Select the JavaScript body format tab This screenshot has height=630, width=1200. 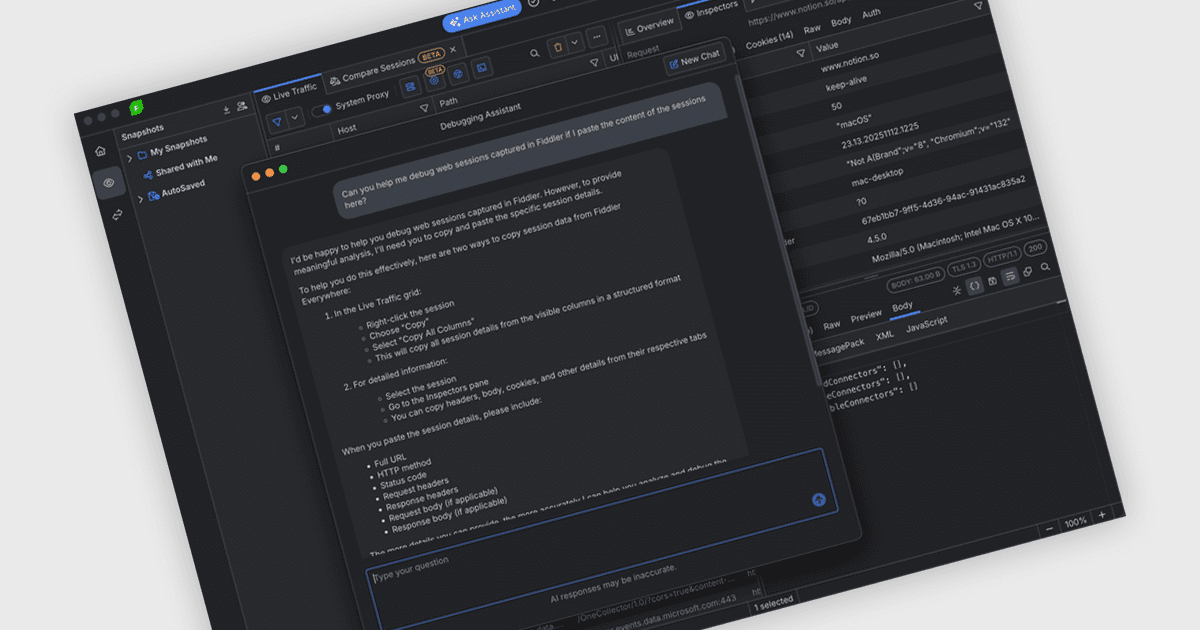click(926, 325)
